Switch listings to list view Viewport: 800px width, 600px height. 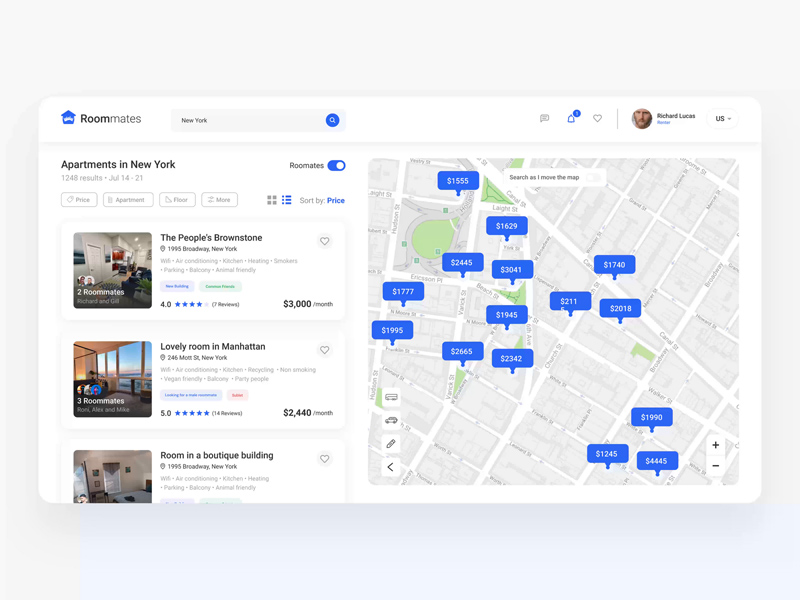pyautogui.click(x=287, y=199)
